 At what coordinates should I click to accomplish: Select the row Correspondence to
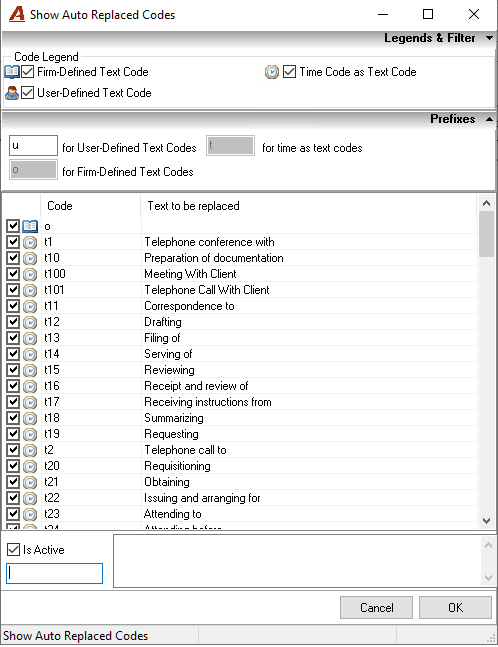point(241,306)
